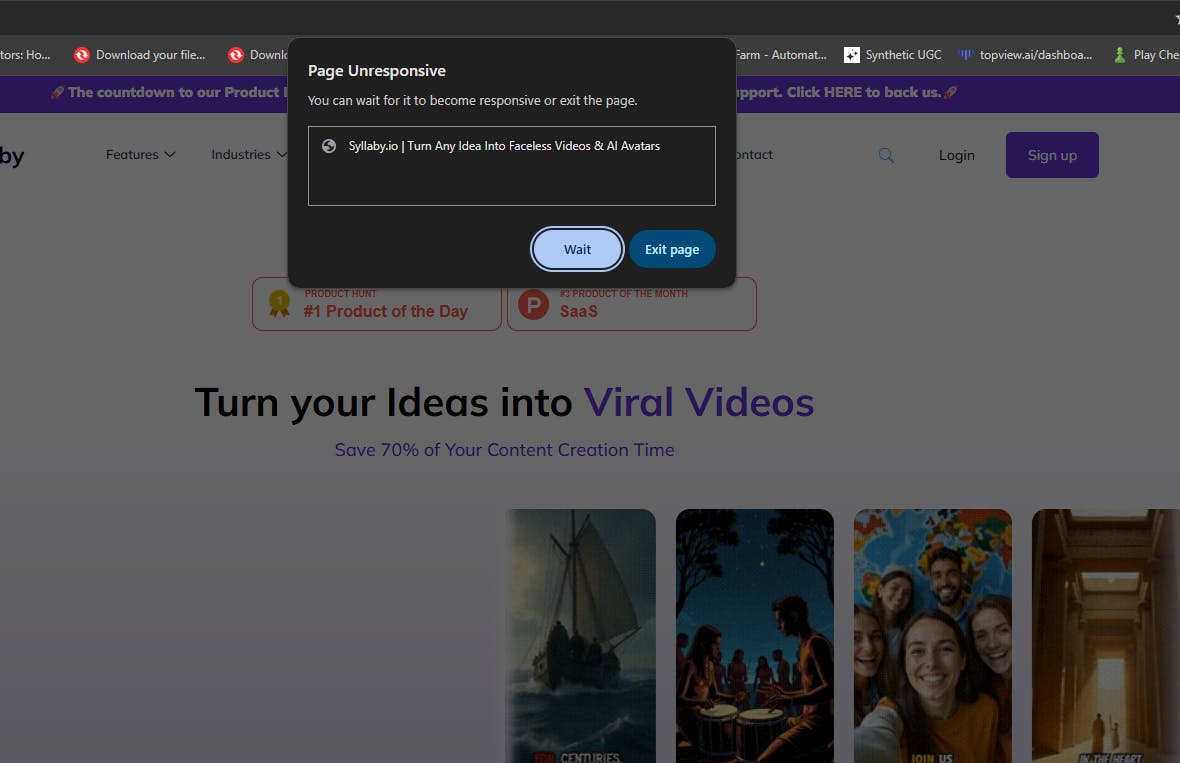Open the group selfie 'Join Us' thumbnail
The width and height of the screenshot is (1180, 763).
click(x=932, y=636)
